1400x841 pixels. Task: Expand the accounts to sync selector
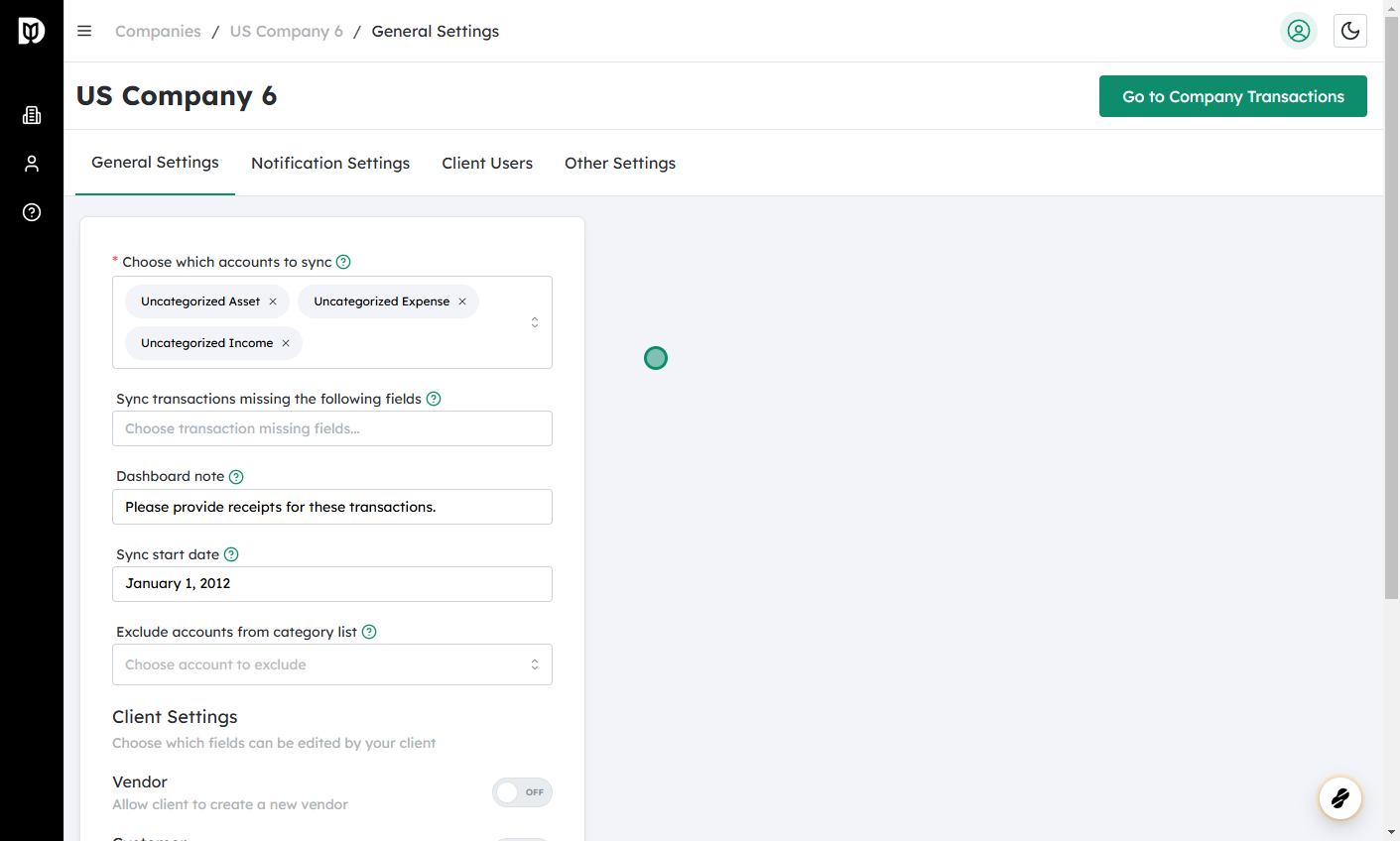coord(534,322)
